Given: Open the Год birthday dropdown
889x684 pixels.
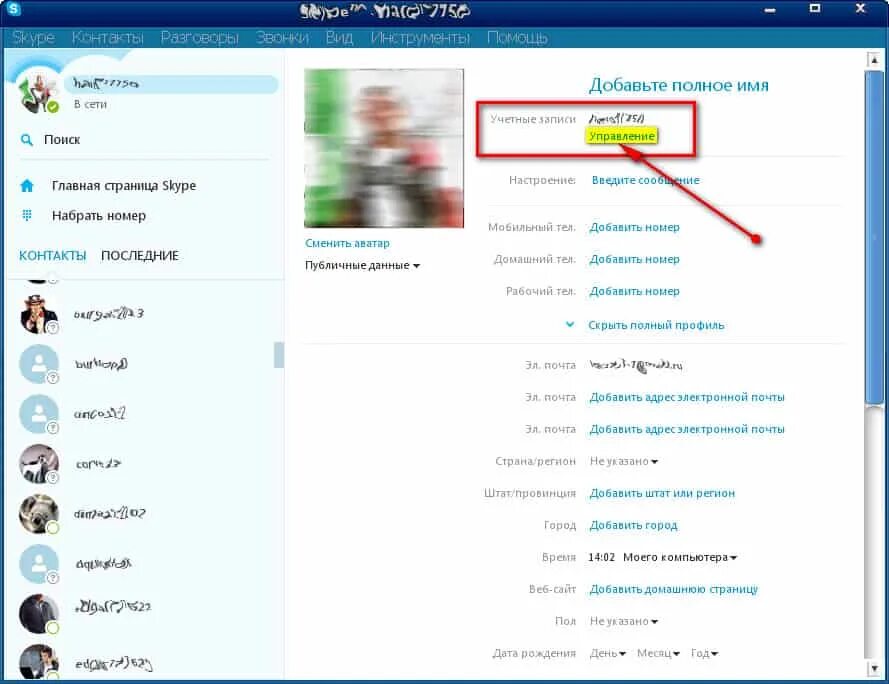Looking at the screenshot, I should coord(704,654).
